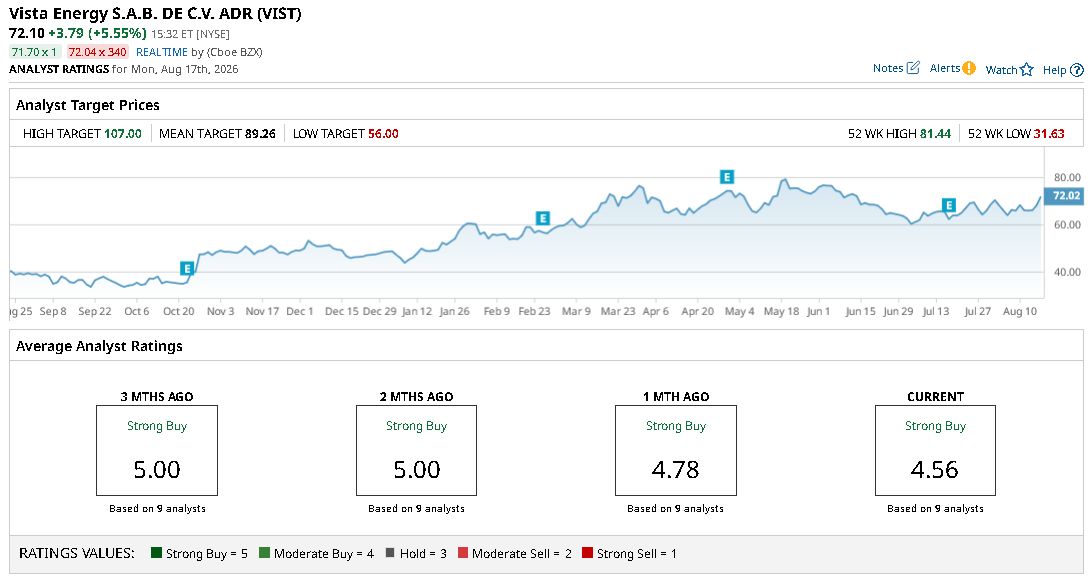Click the Vista Energy (VIST) title

155,14
